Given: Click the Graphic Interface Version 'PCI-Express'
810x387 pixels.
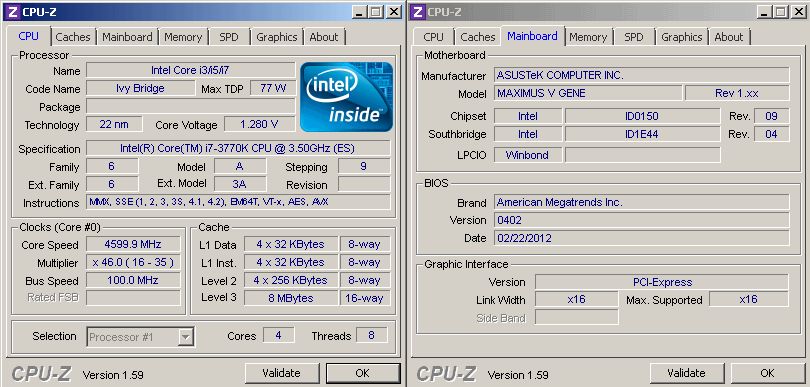Looking at the screenshot, I should [x=662, y=282].
